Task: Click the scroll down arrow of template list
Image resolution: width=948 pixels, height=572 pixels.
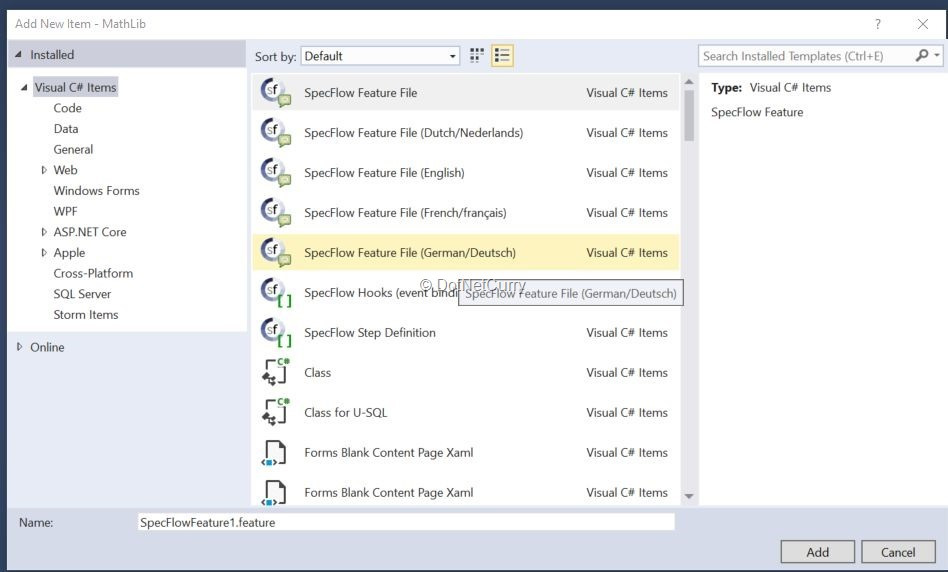Action: 689,496
